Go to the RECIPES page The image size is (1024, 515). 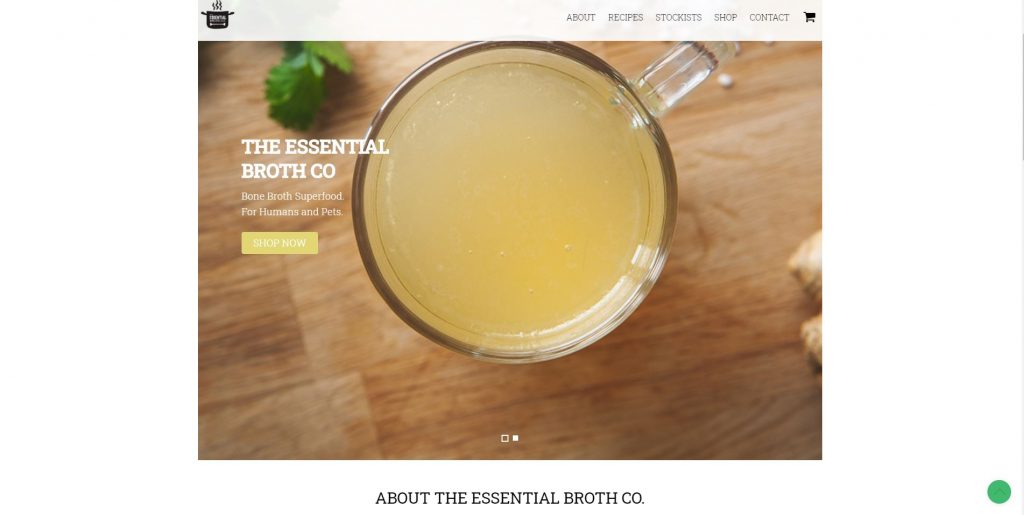click(x=625, y=18)
